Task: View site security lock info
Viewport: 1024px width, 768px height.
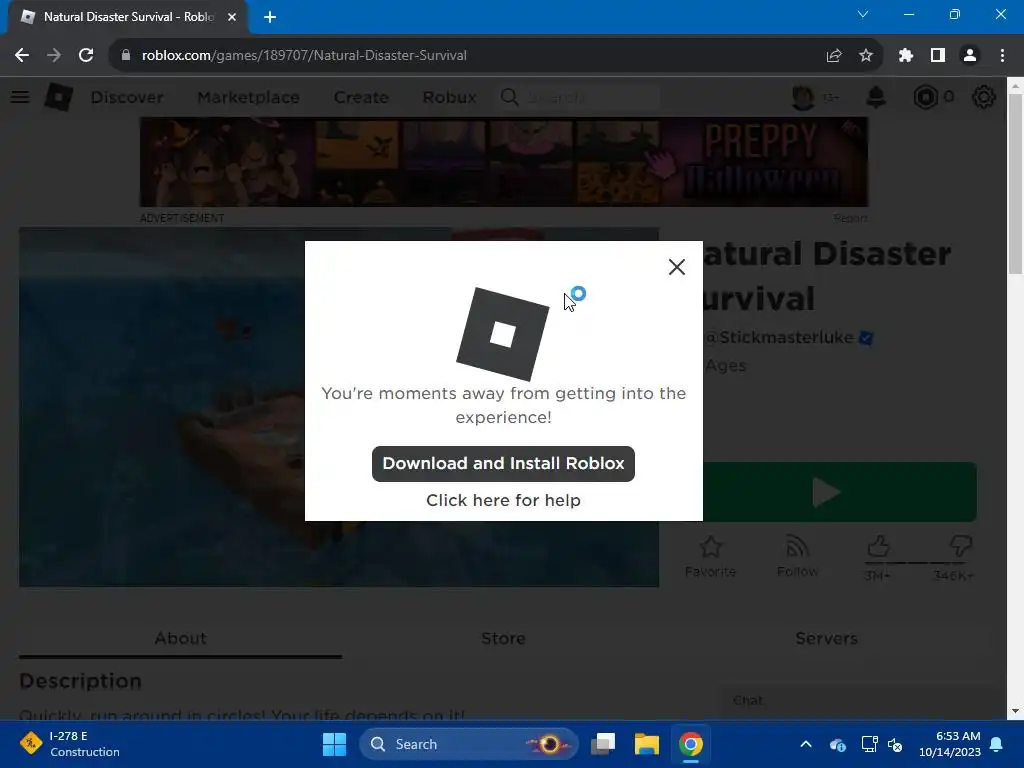Action: tap(126, 56)
